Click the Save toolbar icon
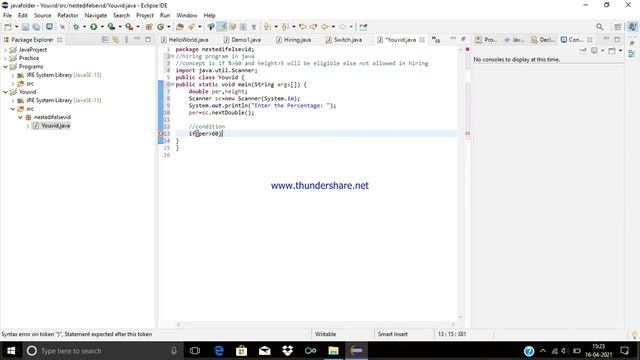Viewport: 640px width, 360px height. 25,27
